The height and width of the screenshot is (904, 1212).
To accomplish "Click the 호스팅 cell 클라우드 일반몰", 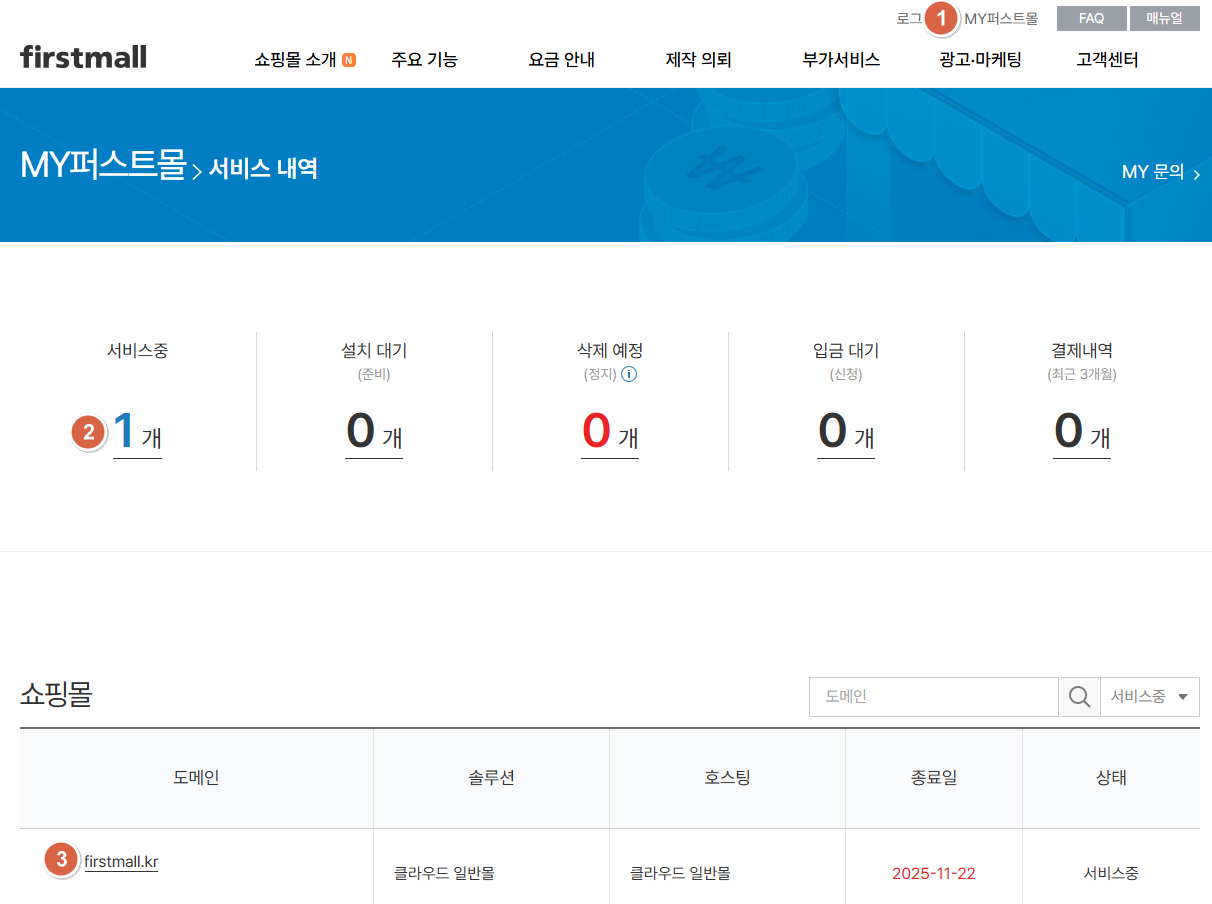I will pyautogui.click(x=680, y=873).
